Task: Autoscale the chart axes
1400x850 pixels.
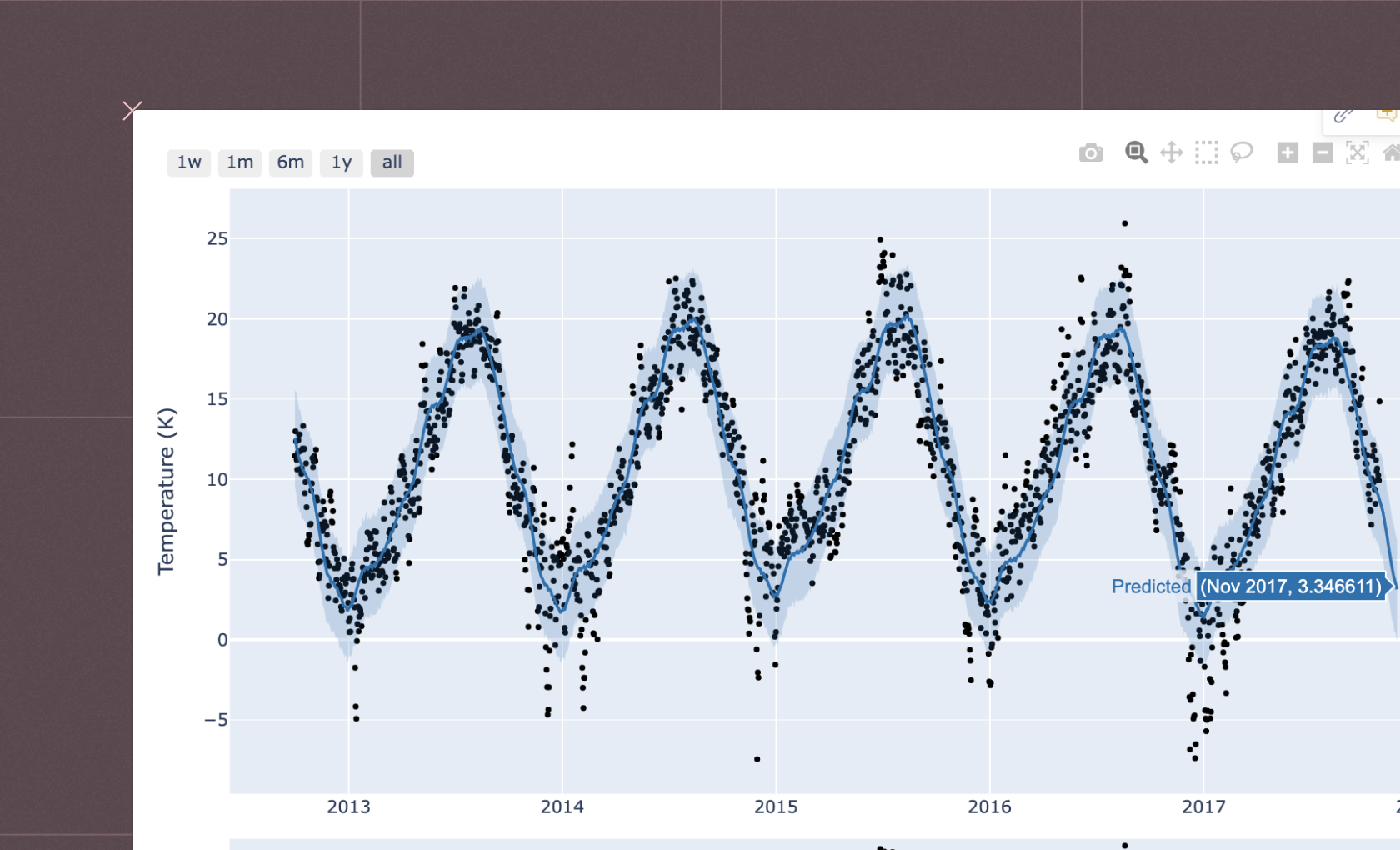Action: pos(1358,153)
